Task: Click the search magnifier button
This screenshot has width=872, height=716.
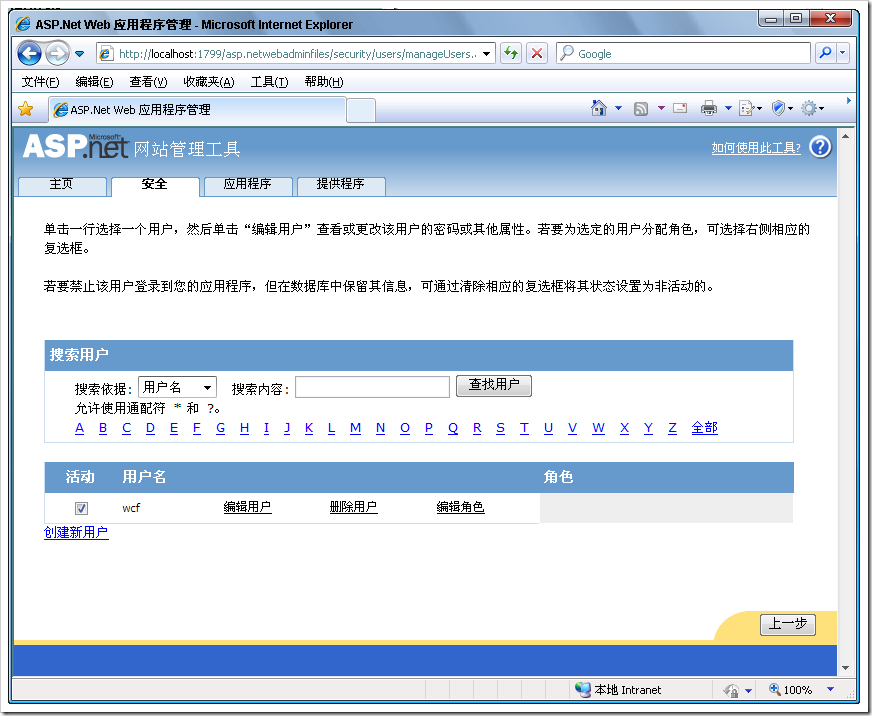Action: coord(825,53)
